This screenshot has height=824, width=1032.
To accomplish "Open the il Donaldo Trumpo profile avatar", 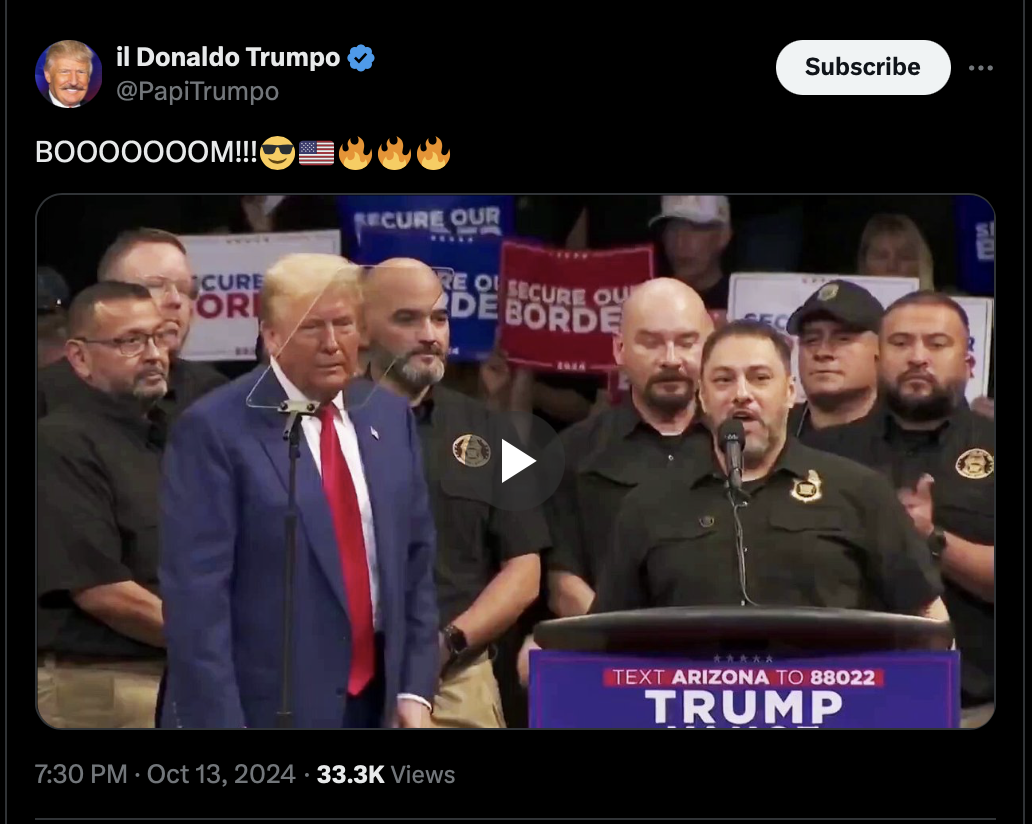I will point(68,73).
